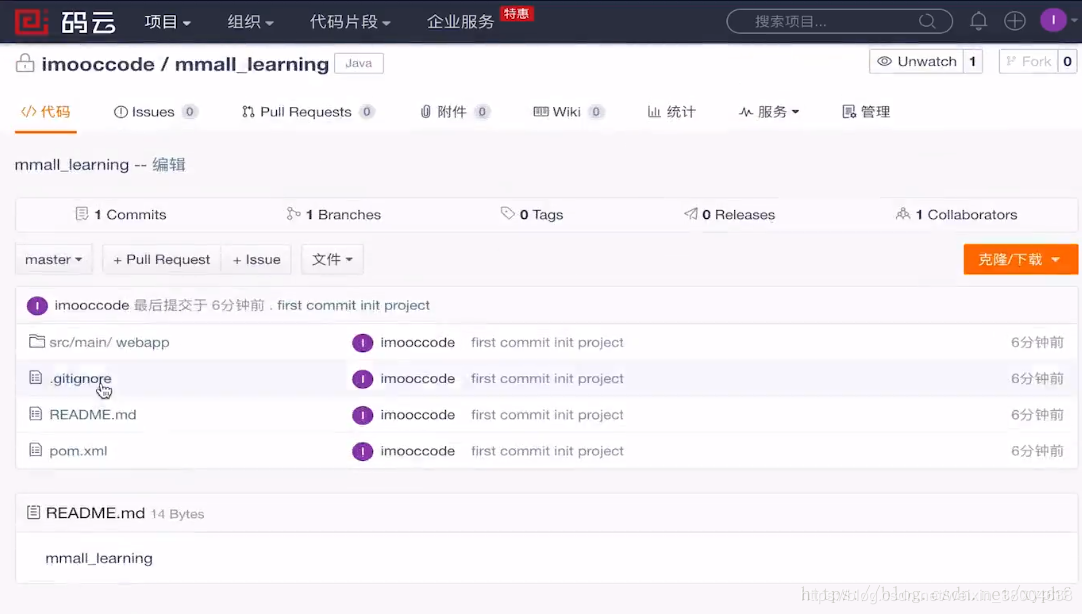Click the mmall_learning repo title link

(x=252, y=64)
